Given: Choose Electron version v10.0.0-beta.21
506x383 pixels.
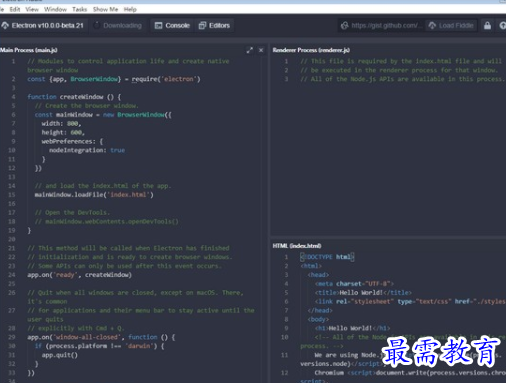Looking at the screenshot, I should pyautogui.click(x=43, y=25).
